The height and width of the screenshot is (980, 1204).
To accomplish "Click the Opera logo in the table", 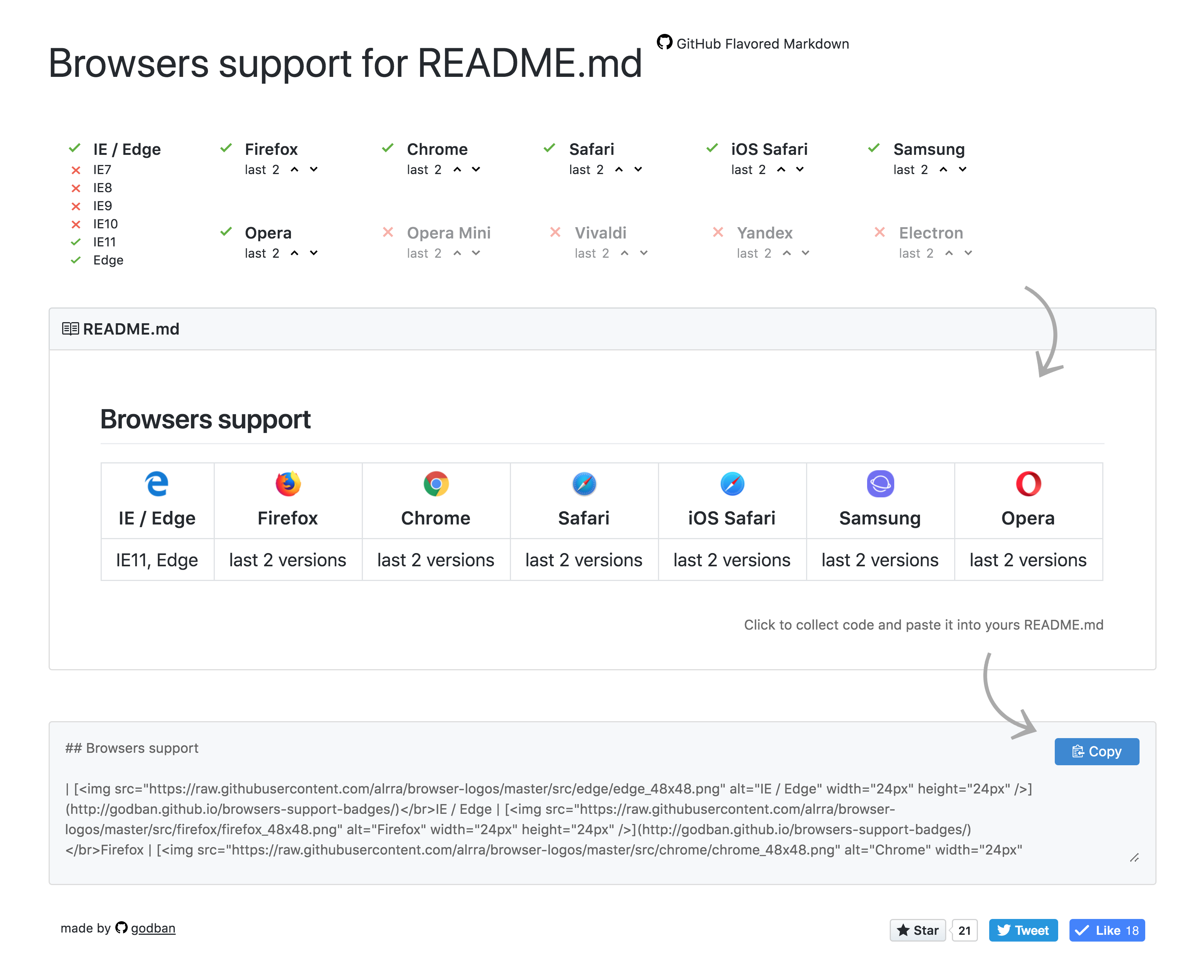I will pyautogui.click(x=1028, y=484).
